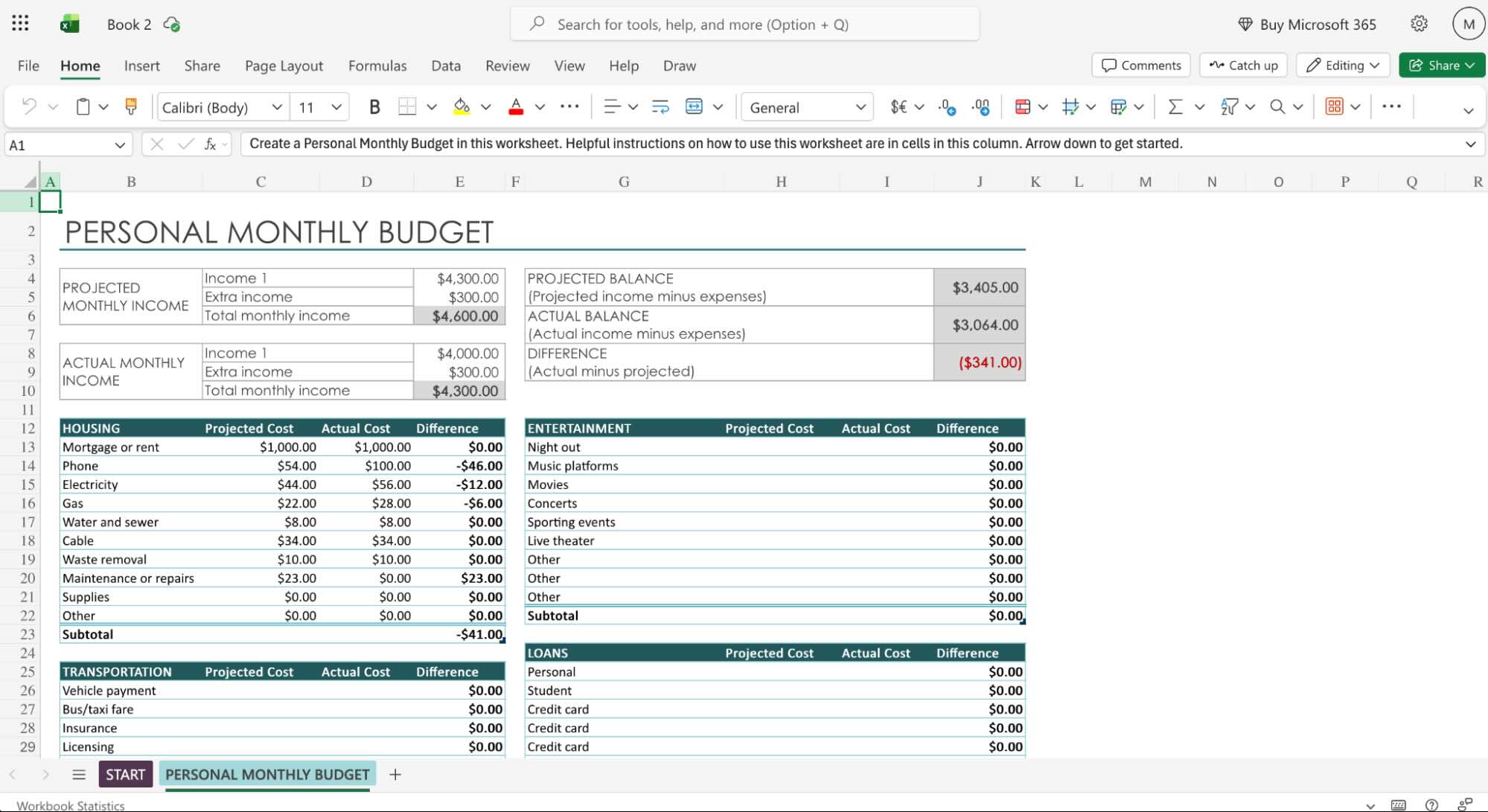Apply the Borders icon
1488x812 pixels.
coord(406,106)
